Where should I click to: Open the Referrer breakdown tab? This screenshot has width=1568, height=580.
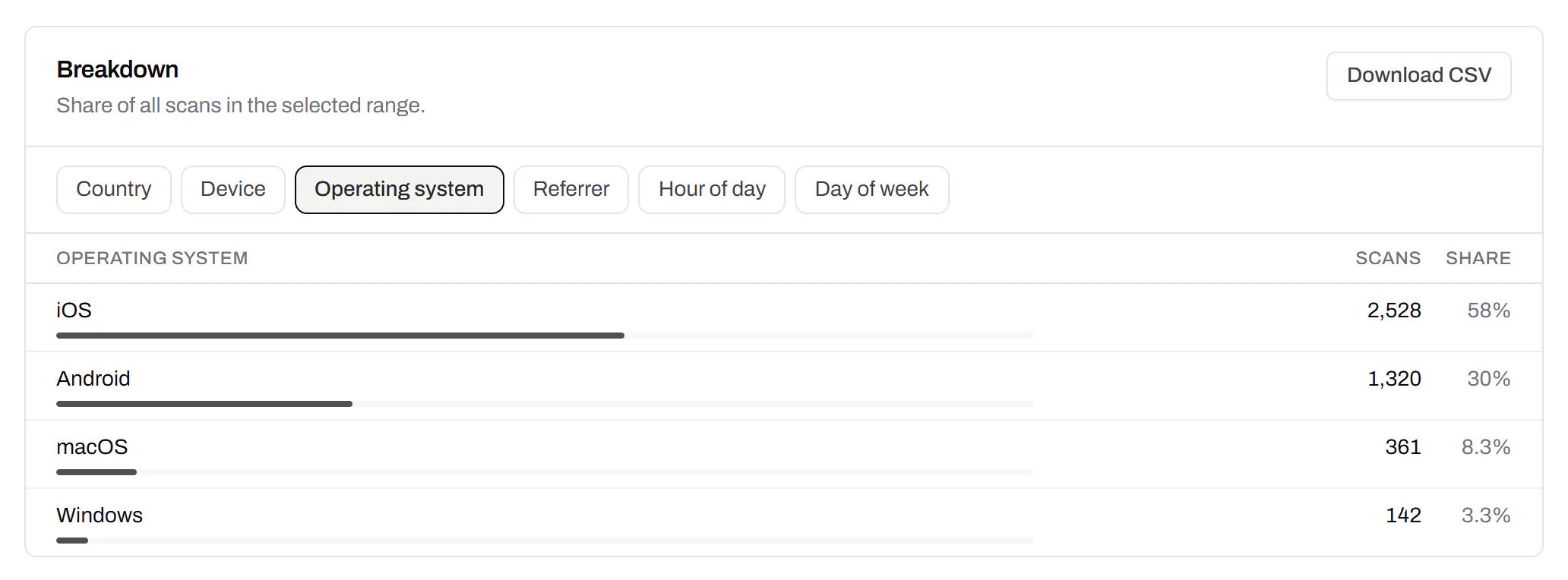(x=571, y=190)
